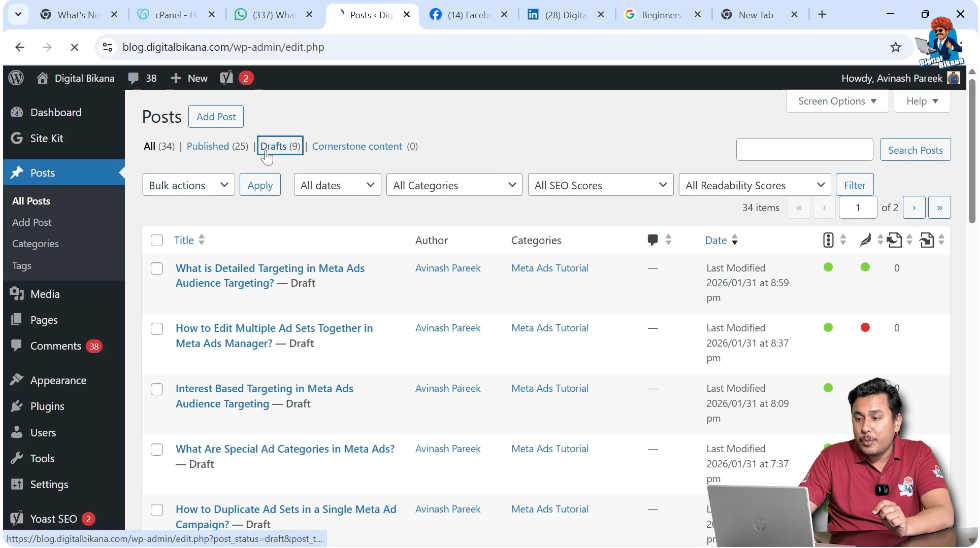Go to Appearance in the sidebar
This screenshot has height=548, width=980.
[x=58, y=380]
